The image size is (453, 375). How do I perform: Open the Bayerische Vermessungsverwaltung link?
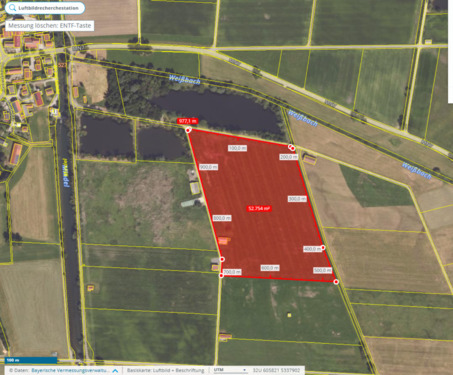pyautogui.click(x=70, y=370)
